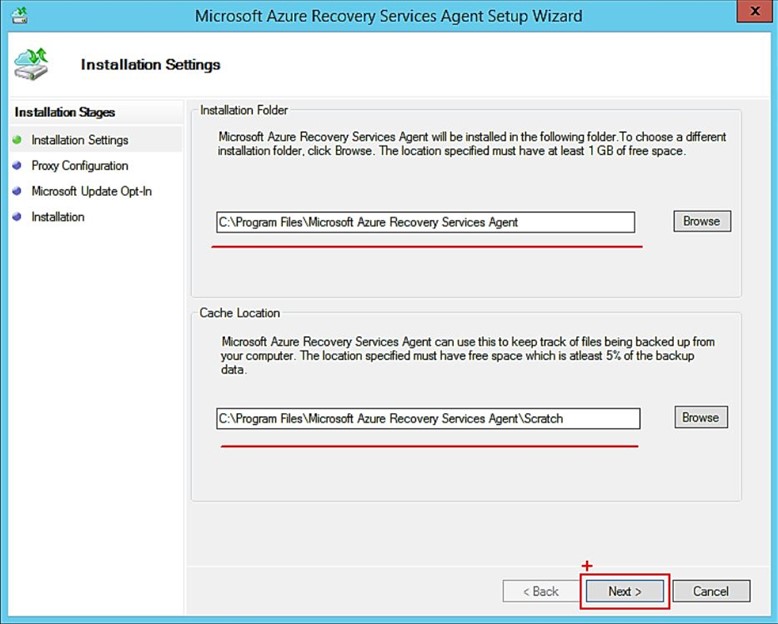Click the green bullet beside Installation Settings

[17, 140]
